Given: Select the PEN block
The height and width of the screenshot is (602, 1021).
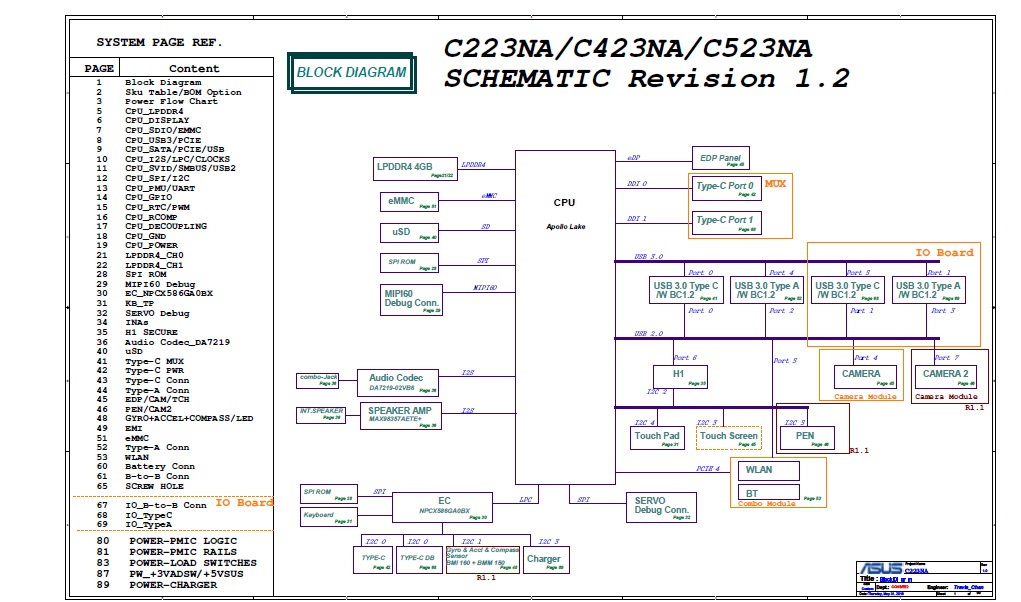Looking at the screenshot, I should pos(807,438).
